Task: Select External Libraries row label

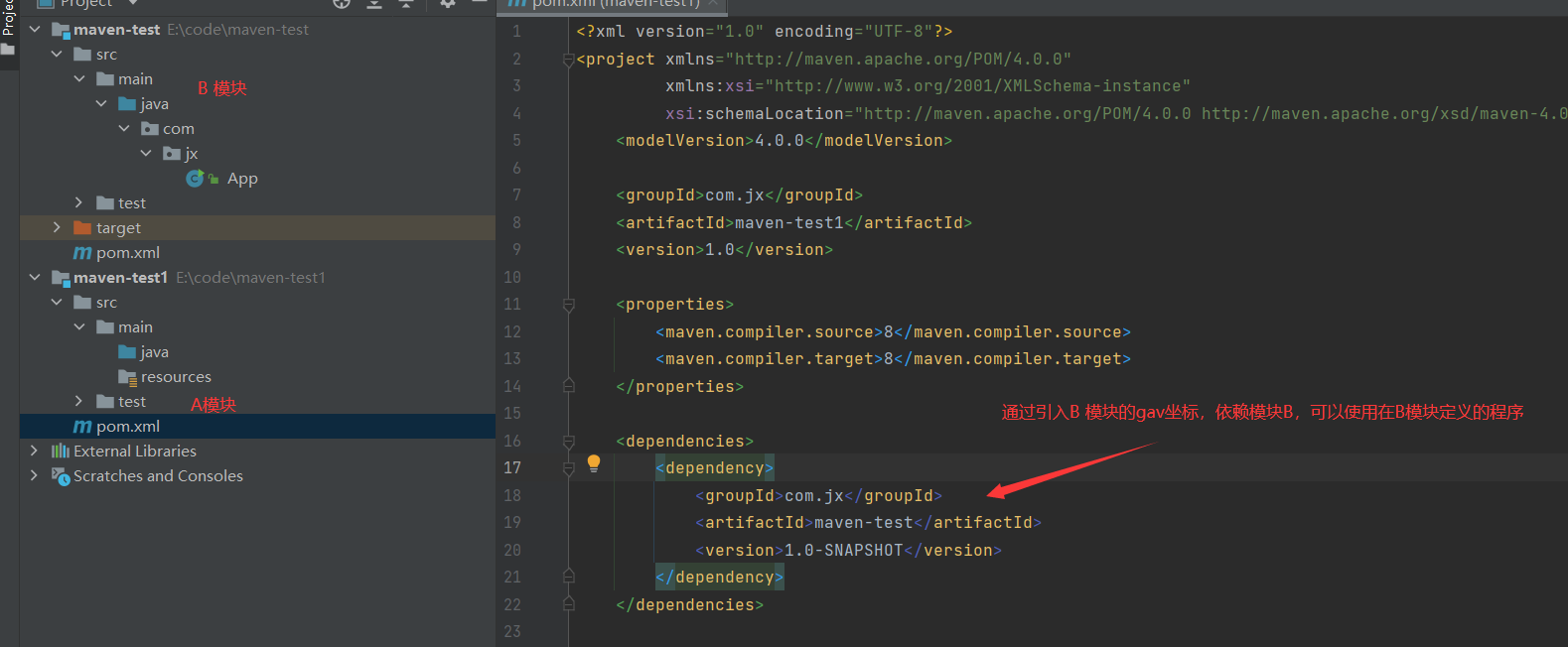Action: [135, 452]
